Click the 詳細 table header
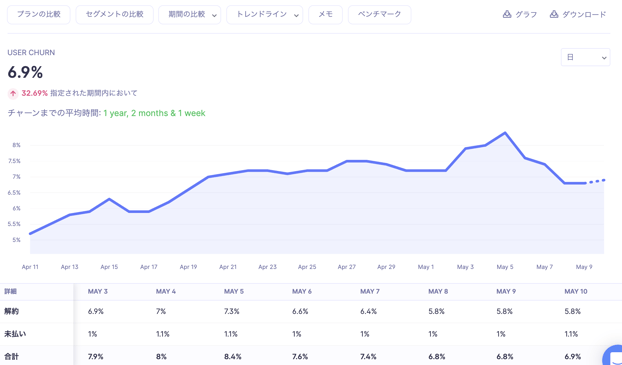The height and width of the screenshot is (365, 622). pos(10,292)
